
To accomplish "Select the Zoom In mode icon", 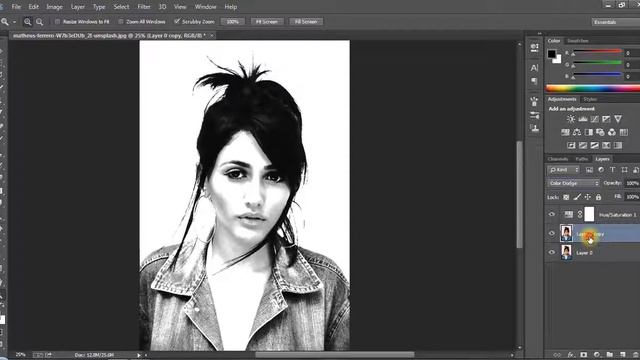I will 27,22.
